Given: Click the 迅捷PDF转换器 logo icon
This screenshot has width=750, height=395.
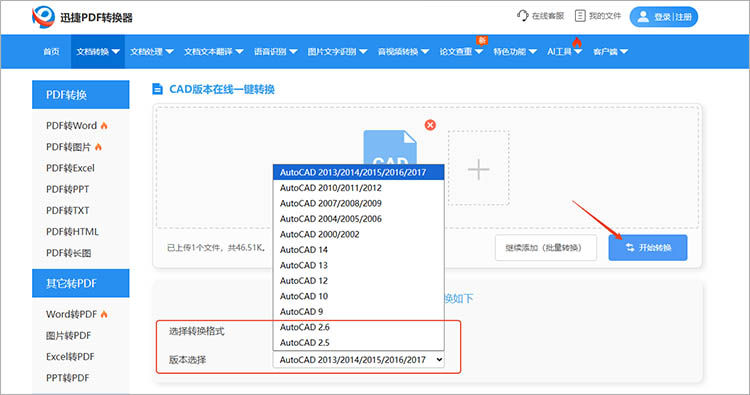Looking at the screenshot, I should point(43,17).
